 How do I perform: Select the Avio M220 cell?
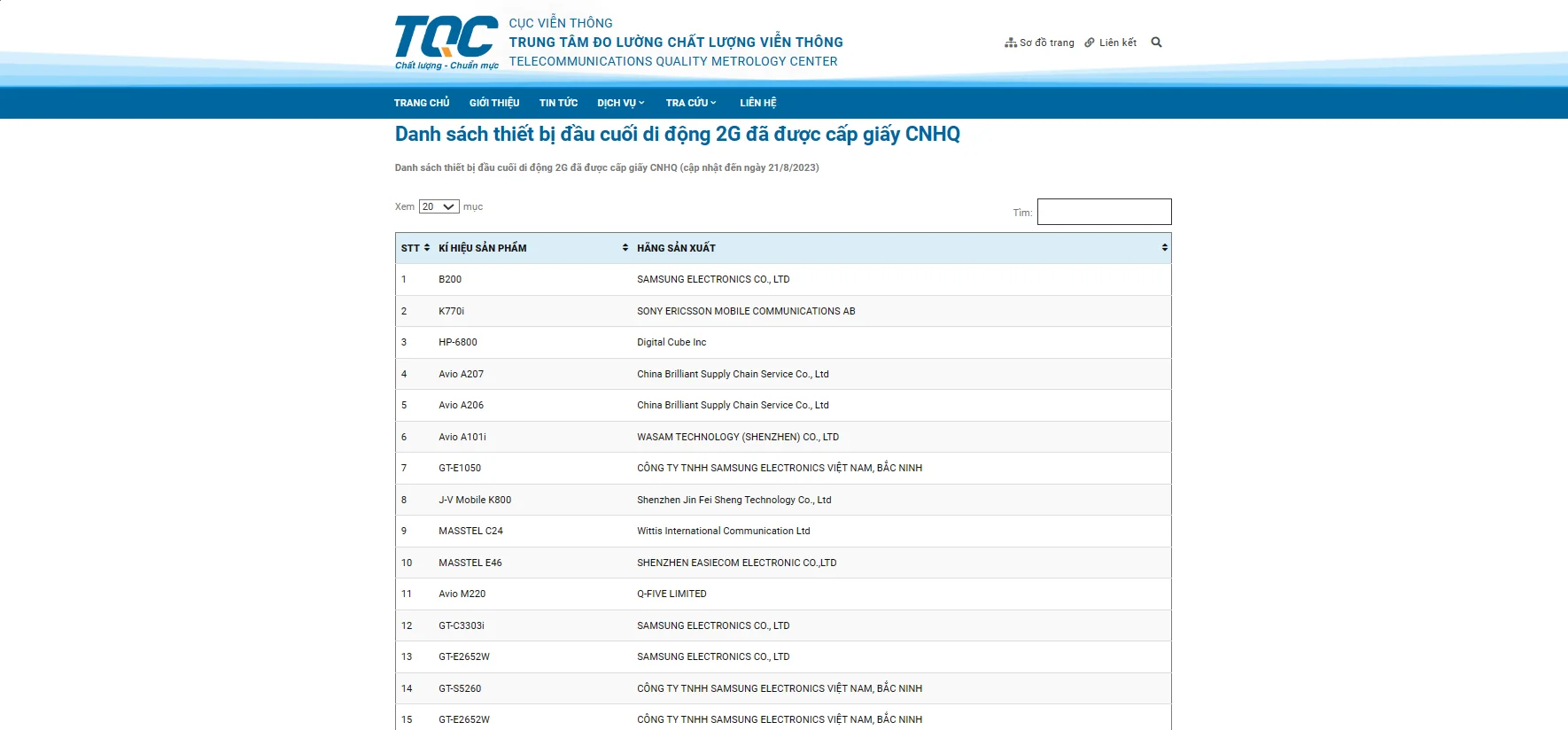tap(462, 594)
